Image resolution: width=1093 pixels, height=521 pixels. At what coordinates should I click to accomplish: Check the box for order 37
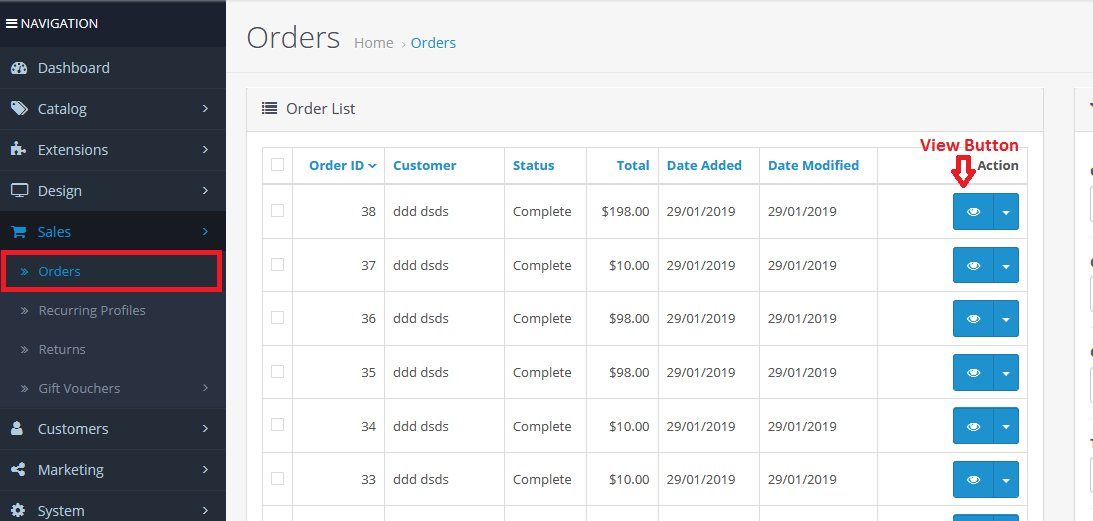(277, 264)
